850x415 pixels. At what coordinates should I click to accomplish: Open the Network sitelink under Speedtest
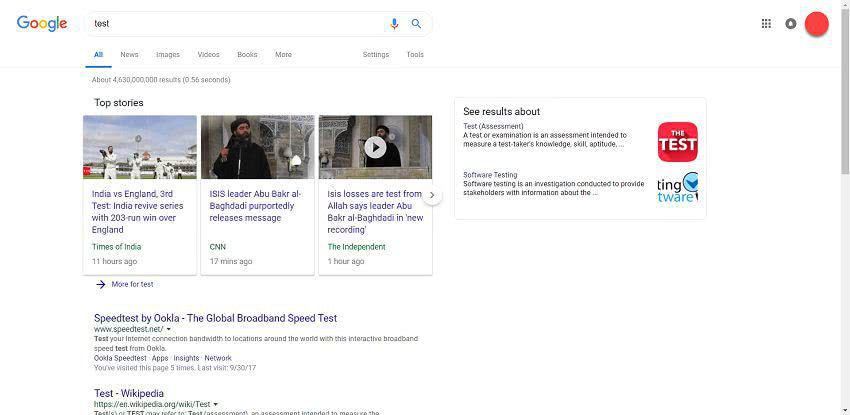[x=218, y=358]
